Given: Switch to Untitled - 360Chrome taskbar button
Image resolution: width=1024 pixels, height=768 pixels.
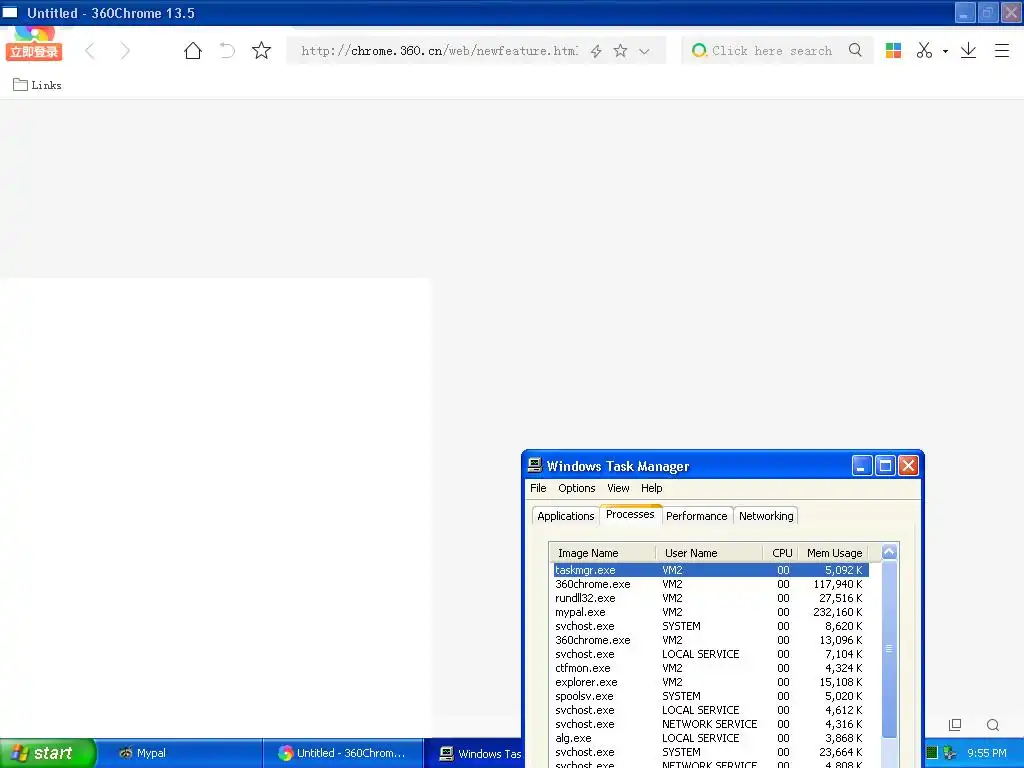Looking at the screenshot, I should (x=344, y=753).
